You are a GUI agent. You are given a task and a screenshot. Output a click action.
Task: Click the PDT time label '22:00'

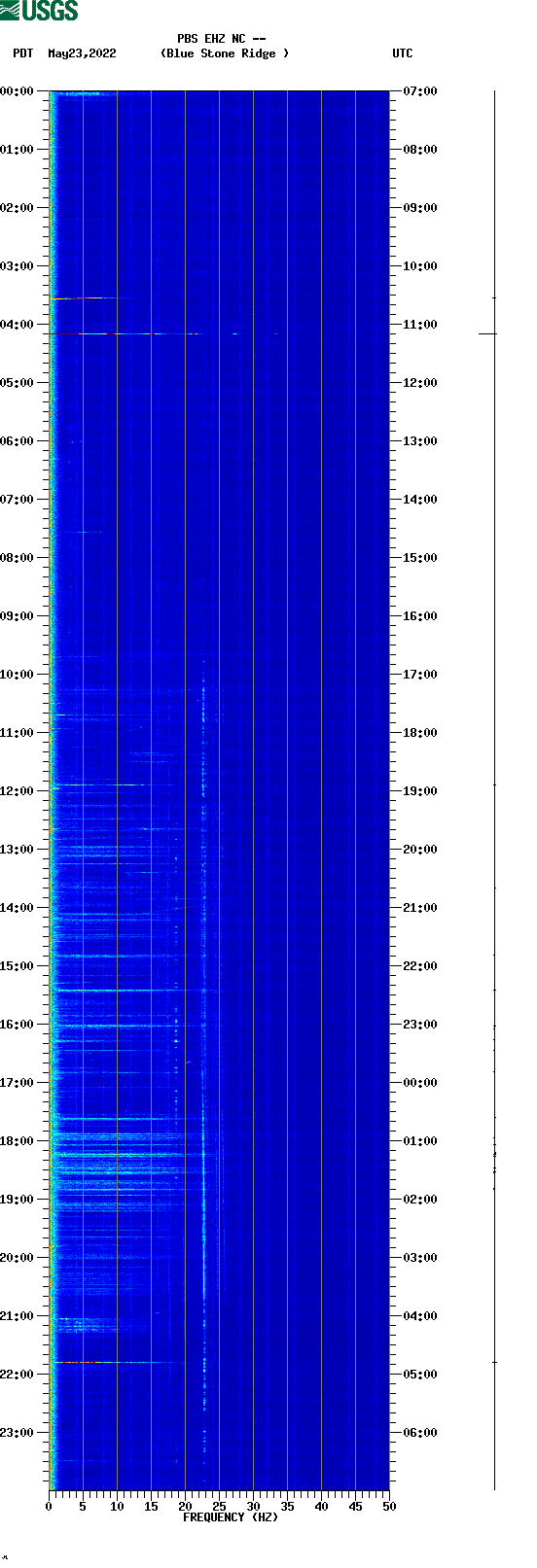point(18,1375)
